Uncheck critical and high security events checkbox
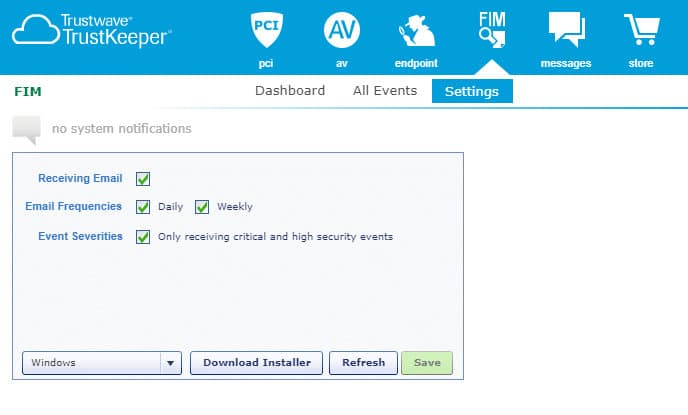This screenshot has width=688, height=415. click(143, 236)
